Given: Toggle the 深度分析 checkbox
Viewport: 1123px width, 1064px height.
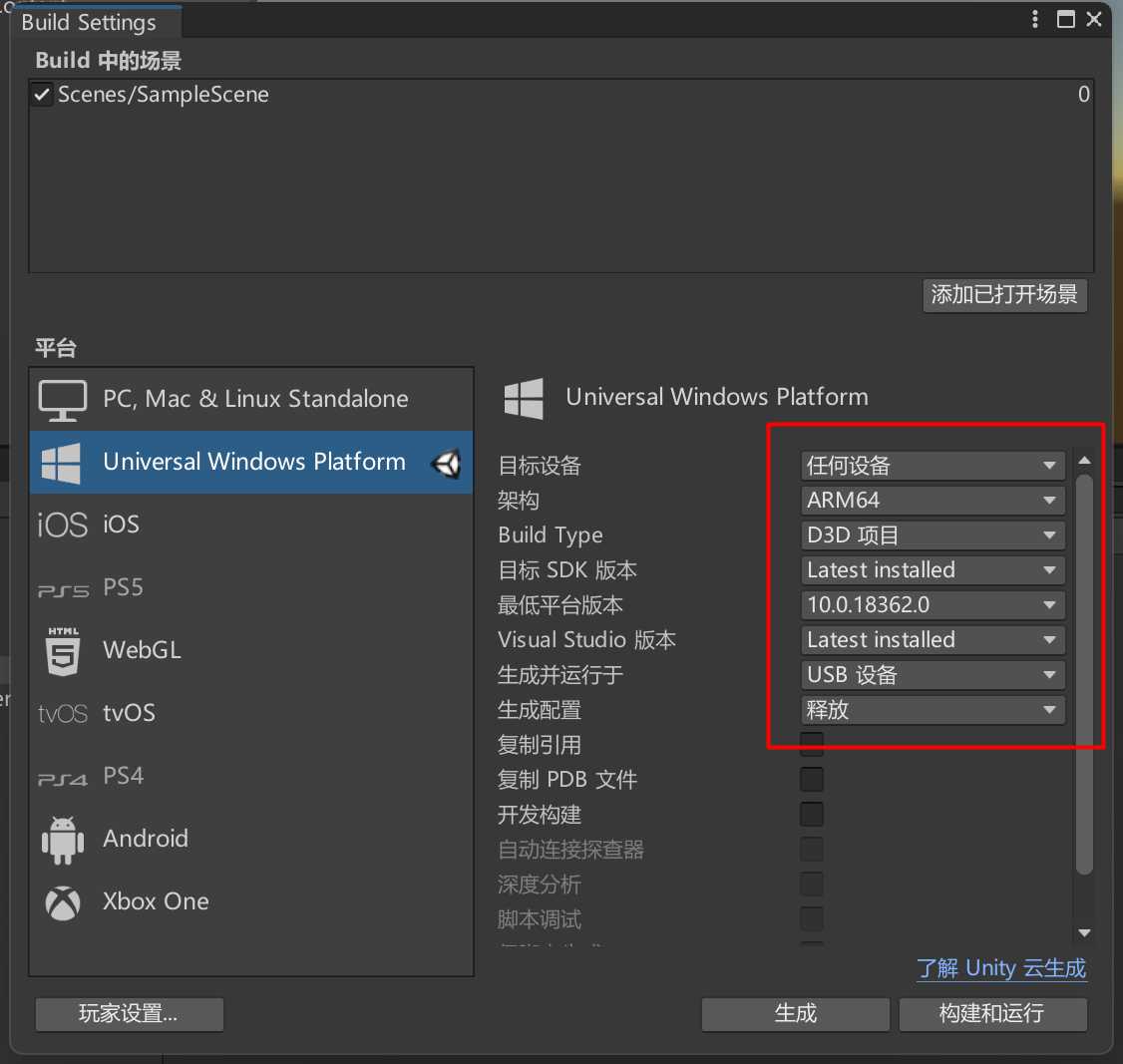Looking at the screenshot, I should [812, 885].
